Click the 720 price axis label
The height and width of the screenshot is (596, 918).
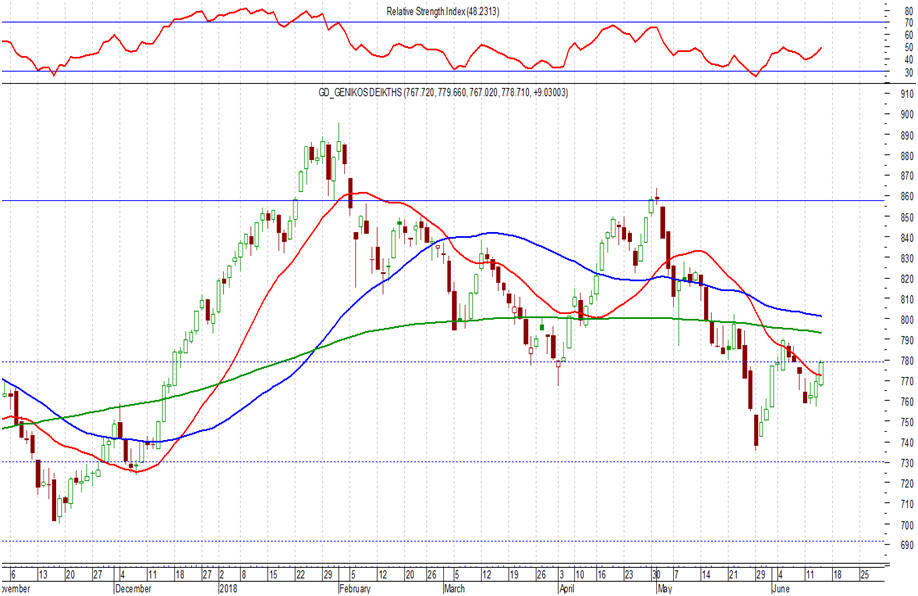pyautogui.click(x=907, y=484)
